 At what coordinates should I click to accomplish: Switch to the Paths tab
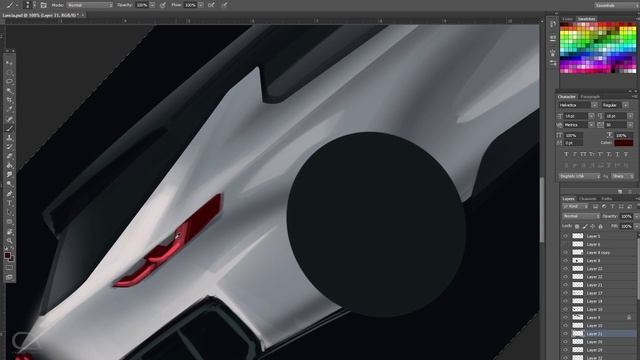[x=607, y=199]
